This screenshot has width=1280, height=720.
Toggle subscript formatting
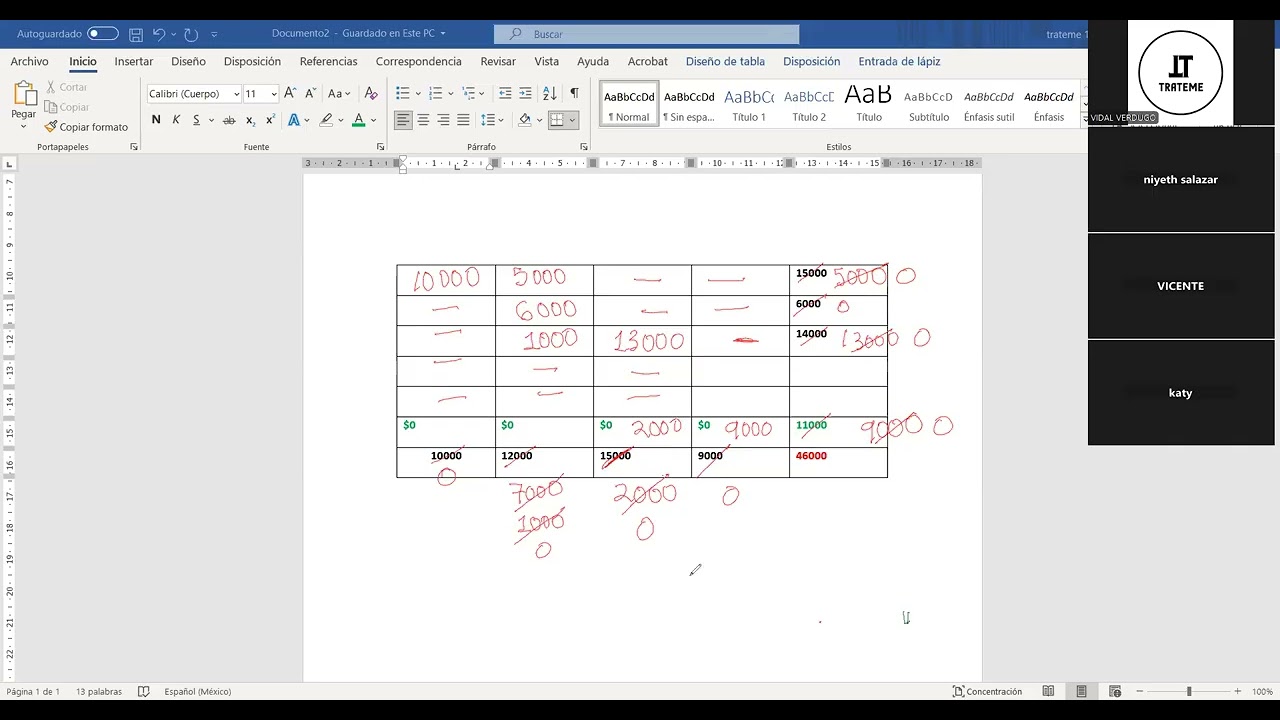250,120
